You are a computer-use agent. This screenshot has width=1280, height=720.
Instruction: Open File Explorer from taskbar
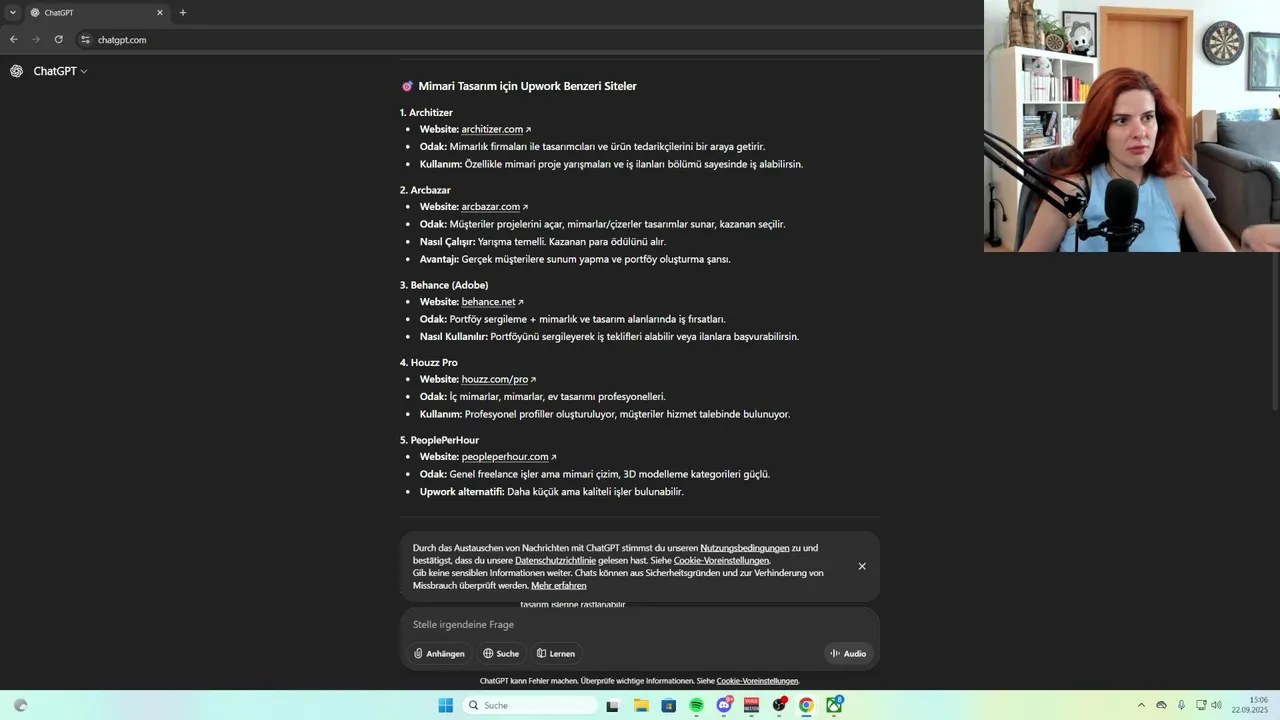[641, 705]
